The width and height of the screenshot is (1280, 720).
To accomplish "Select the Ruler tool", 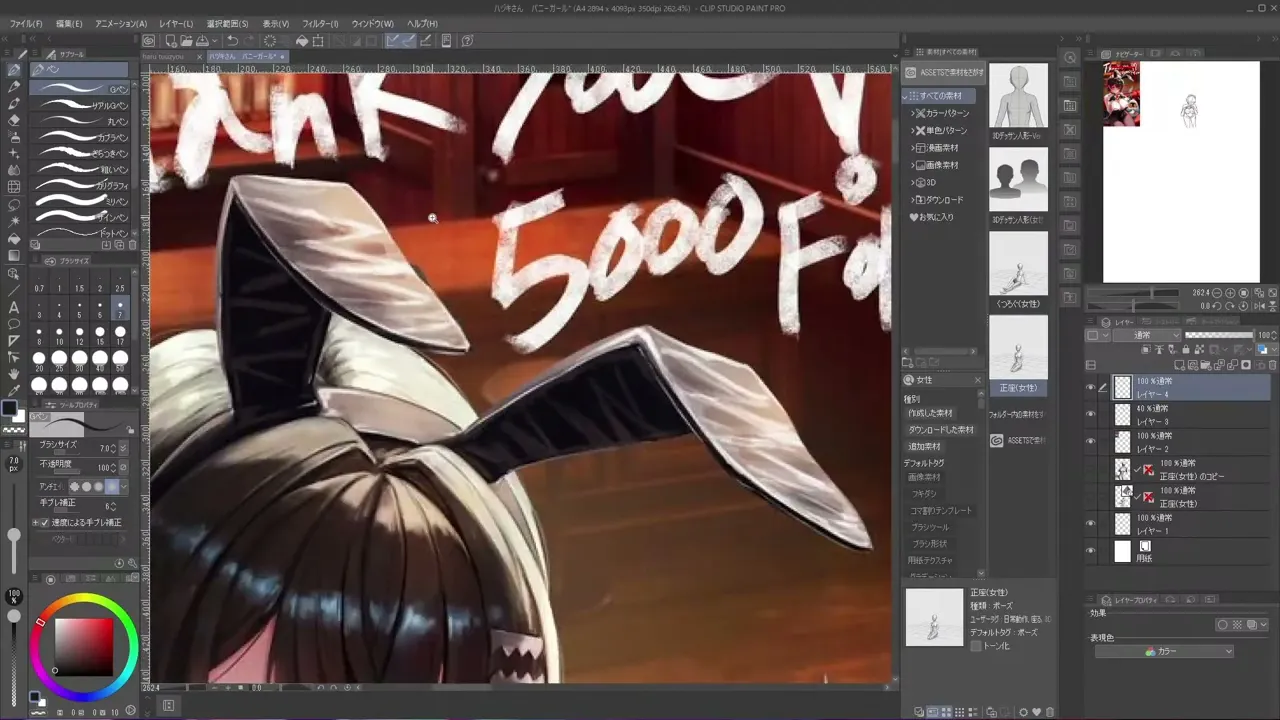I will 14,341.
